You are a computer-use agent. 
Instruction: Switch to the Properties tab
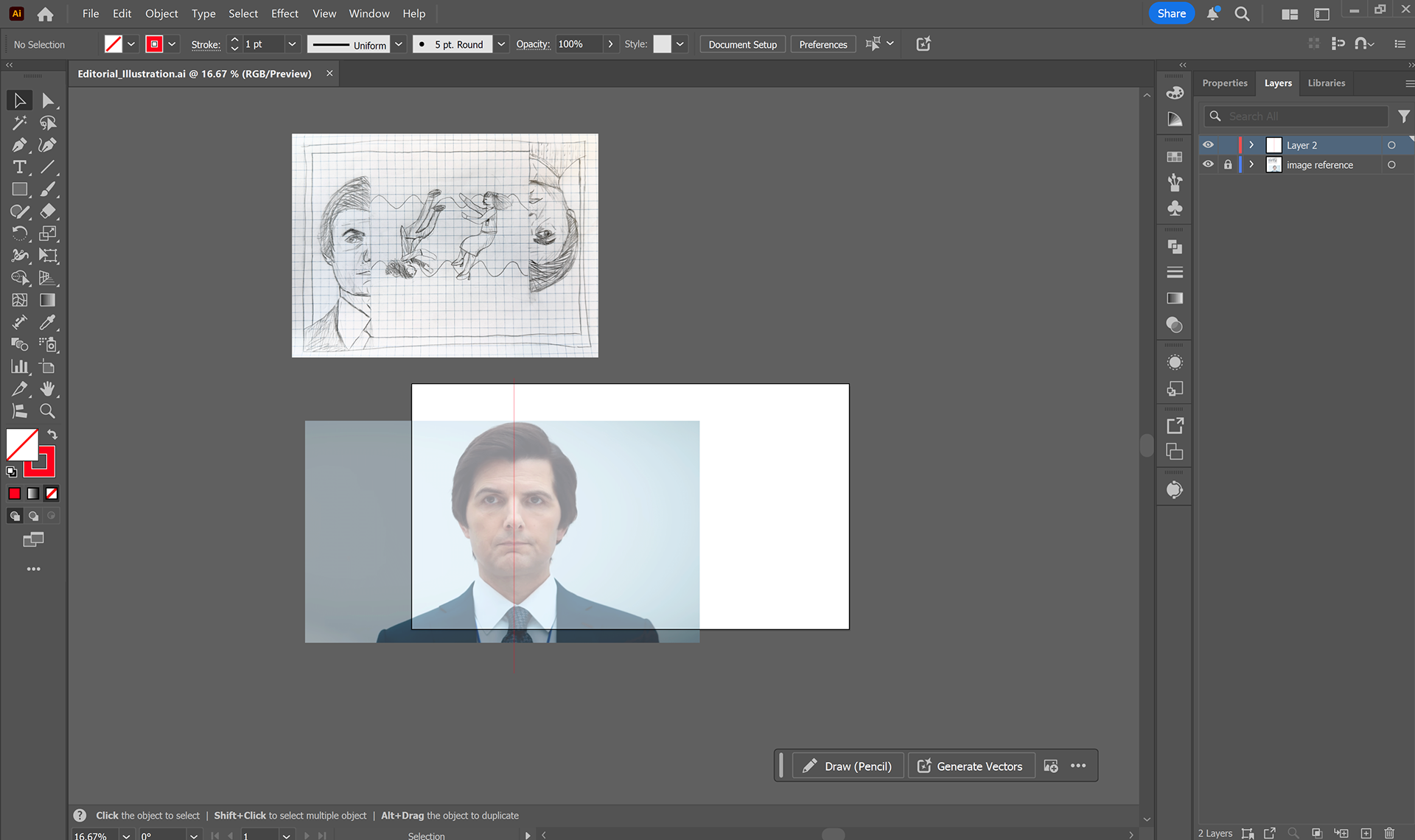[x=1224, y=83]
